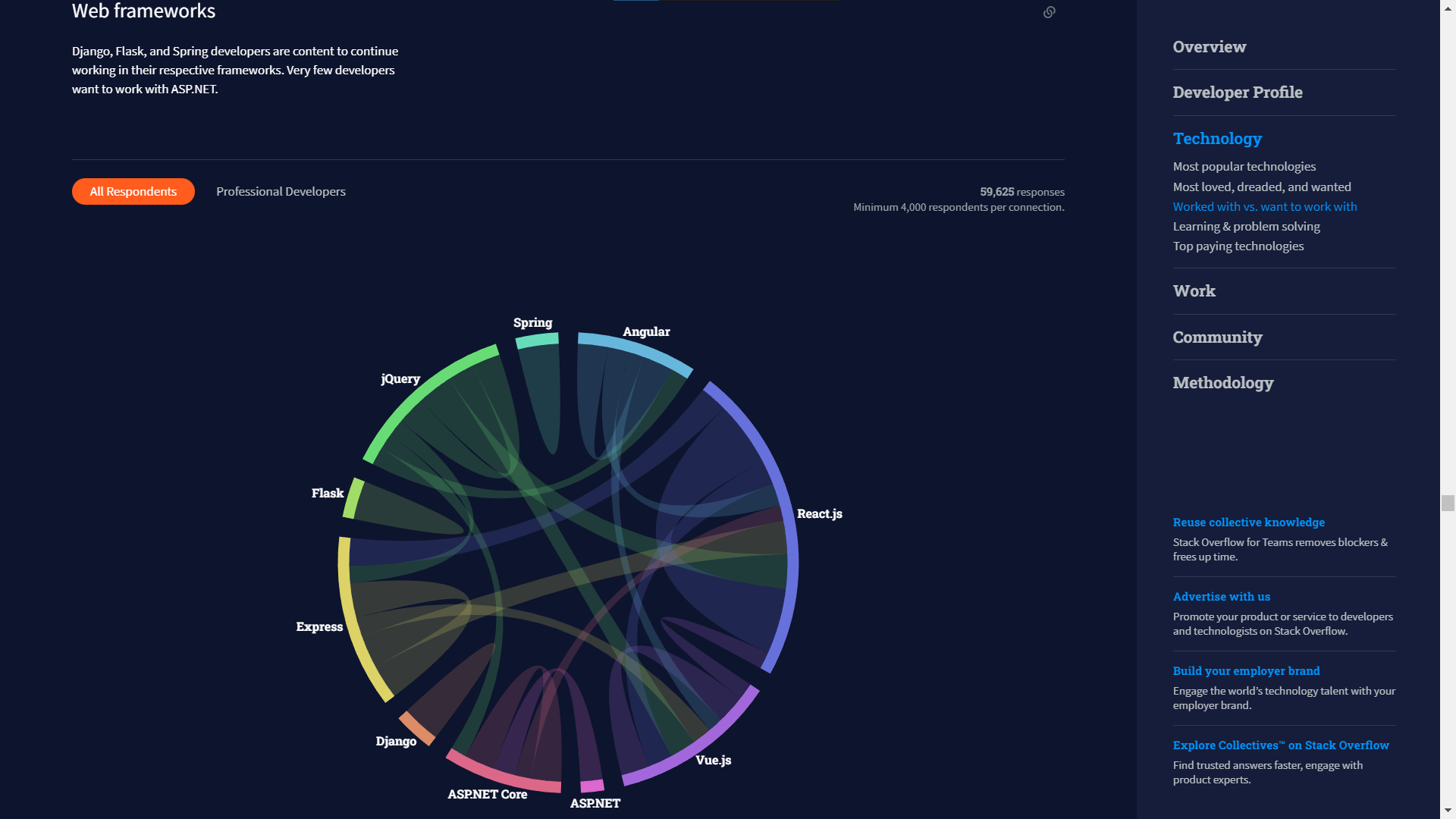Select the All Respondents toggle
This screenshot has width=1456, height=819.
(x=133, y=192)
